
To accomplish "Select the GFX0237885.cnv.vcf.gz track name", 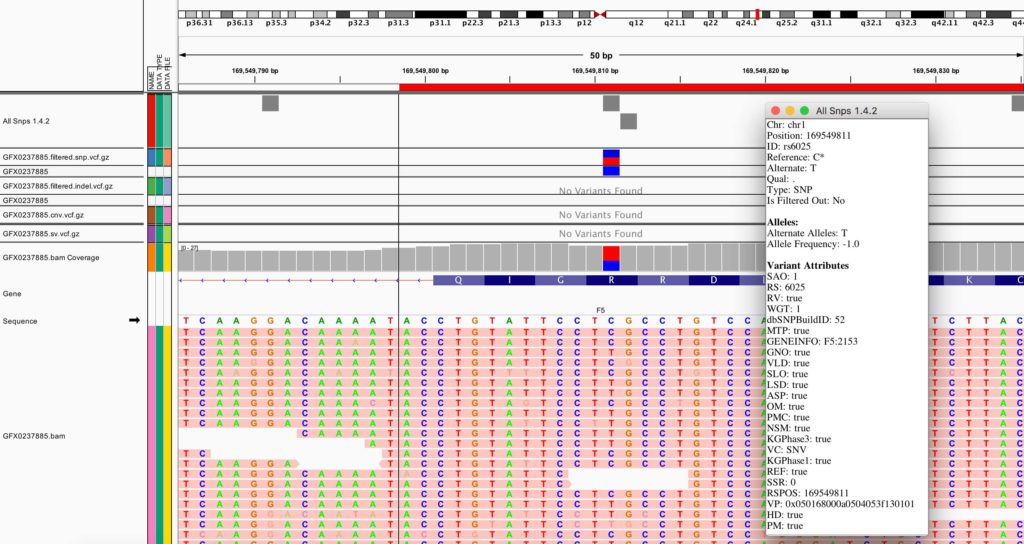I will pyautogui.click(x=43, y=215).
